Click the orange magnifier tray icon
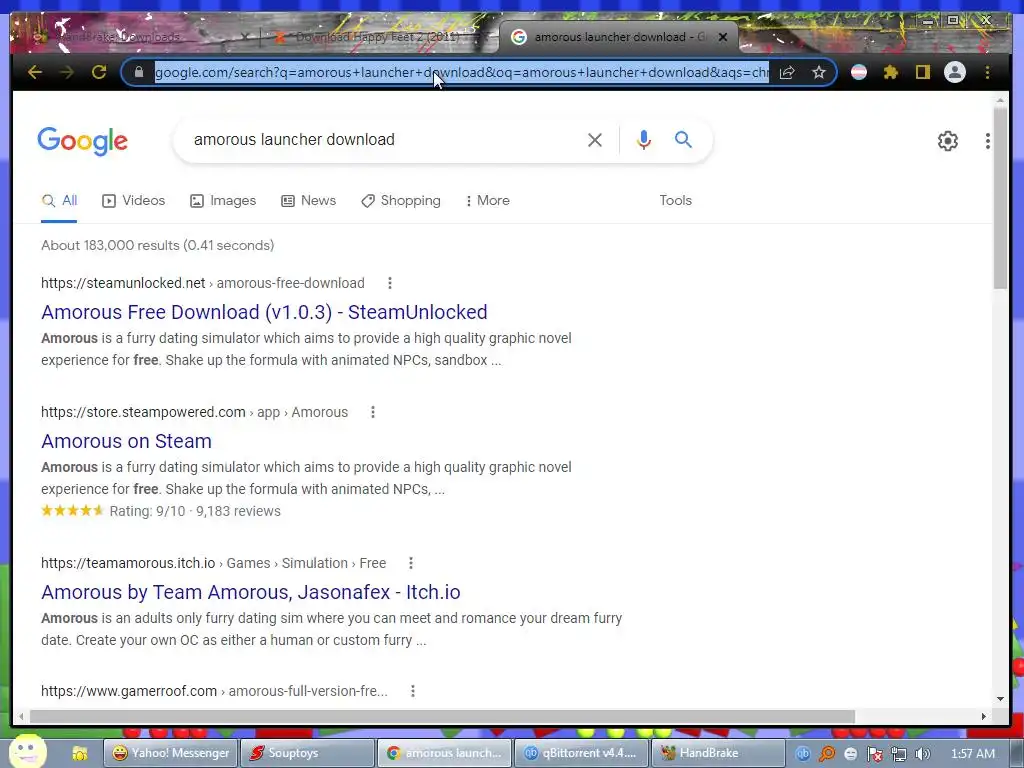 pos(827,754)
